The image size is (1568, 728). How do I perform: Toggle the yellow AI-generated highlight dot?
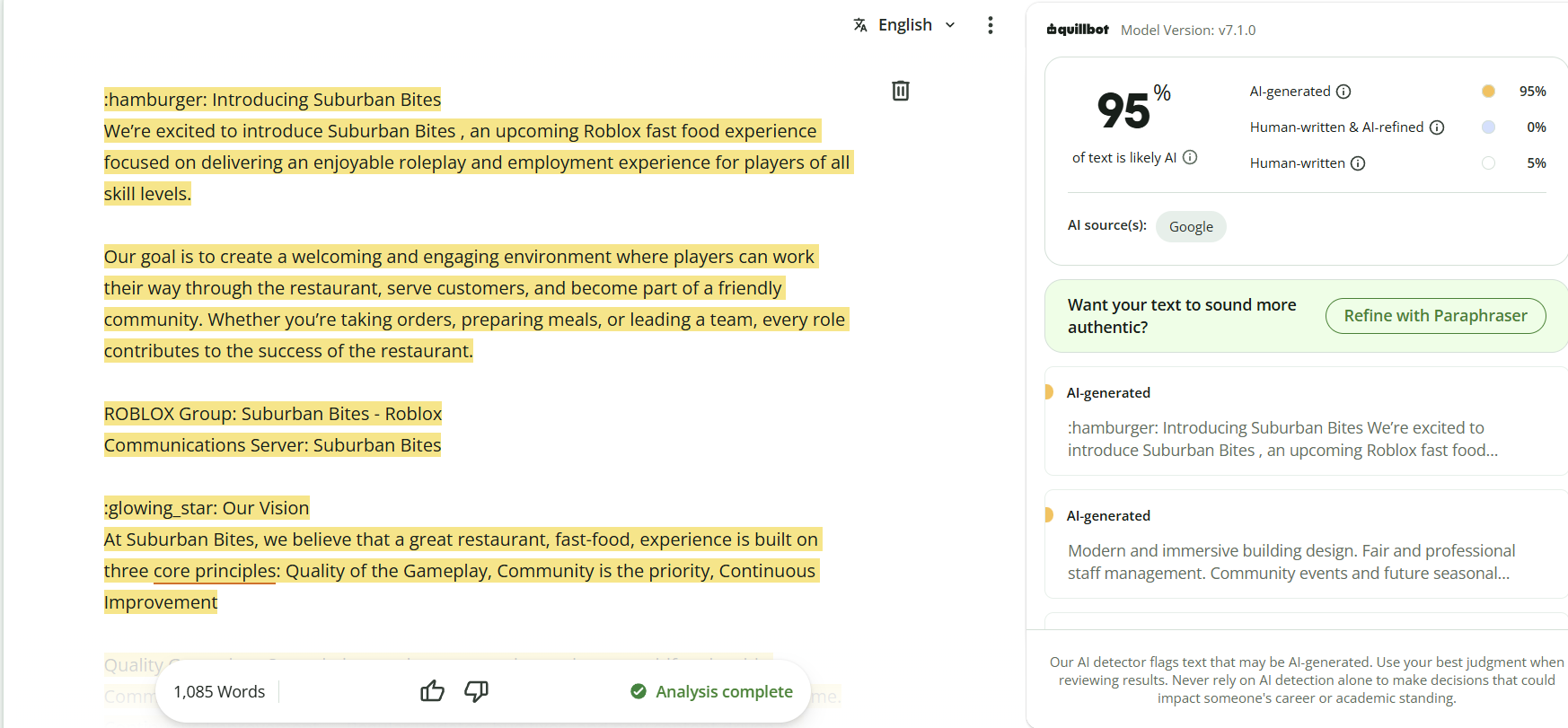pyautogui.click(x=1488, y=92)
